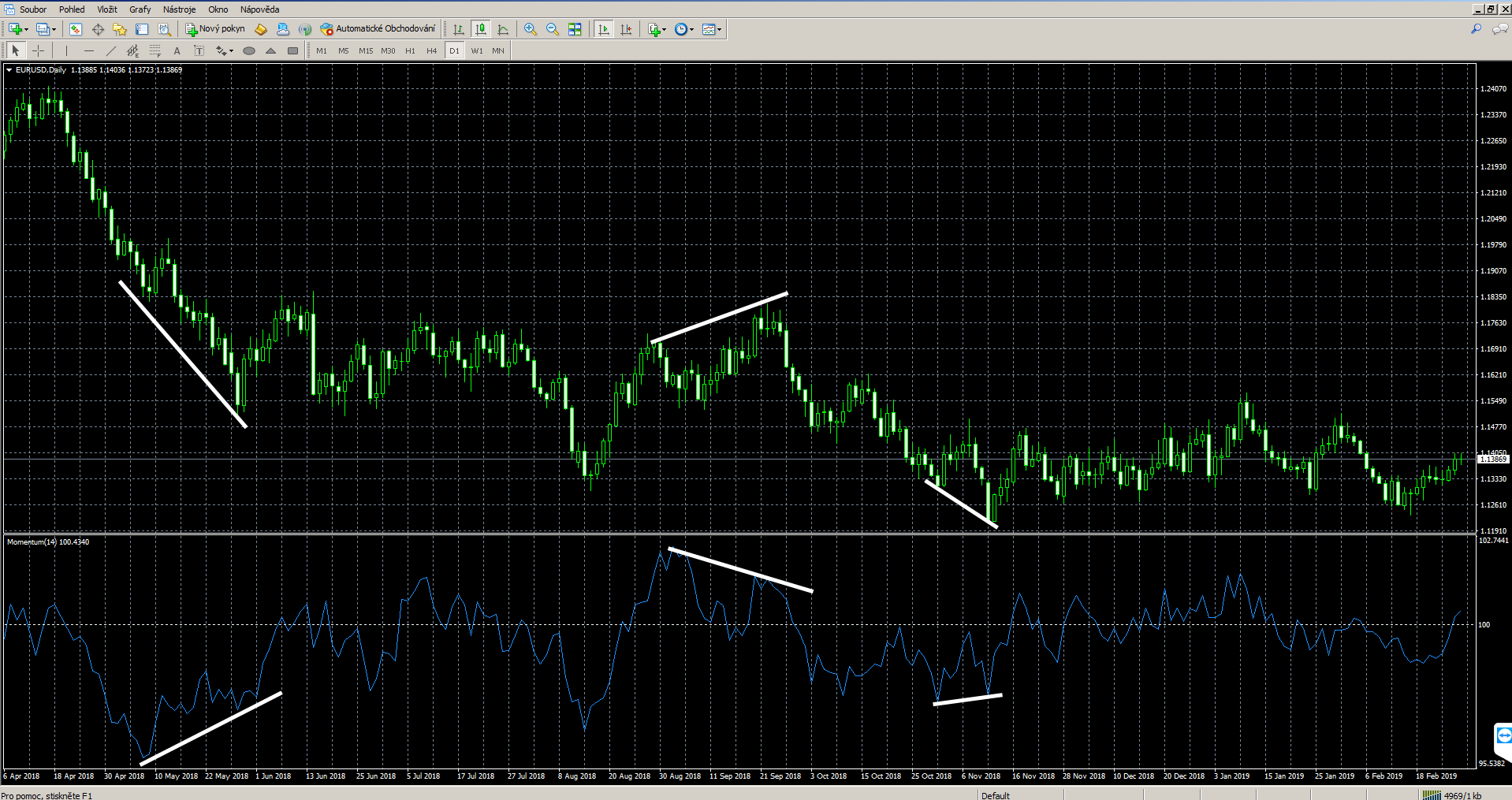The width and height of the screenshot is (1512, 800).
Task: Switch timeframe to M15
Action: point(366,50)
